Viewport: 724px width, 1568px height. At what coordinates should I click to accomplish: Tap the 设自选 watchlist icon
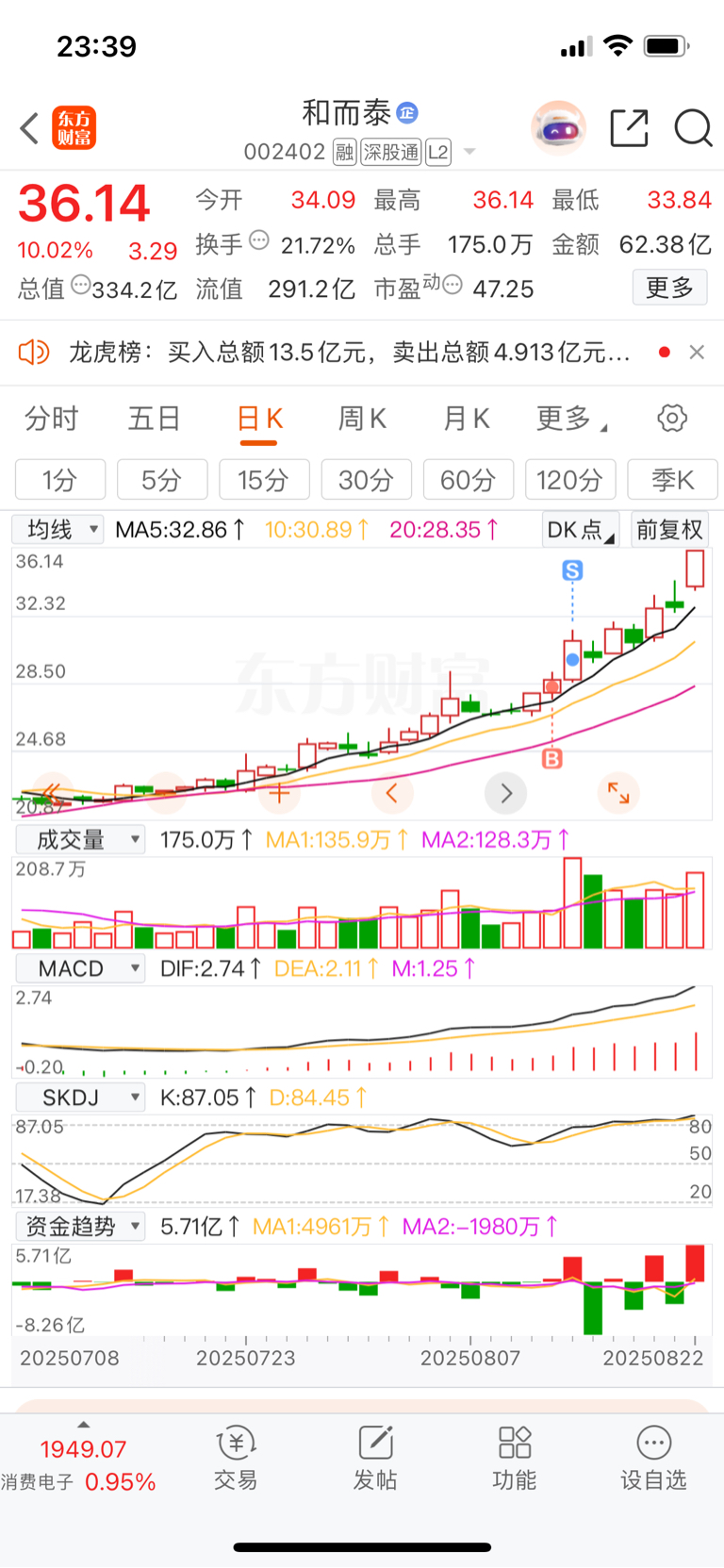(x=653, y=1459)
